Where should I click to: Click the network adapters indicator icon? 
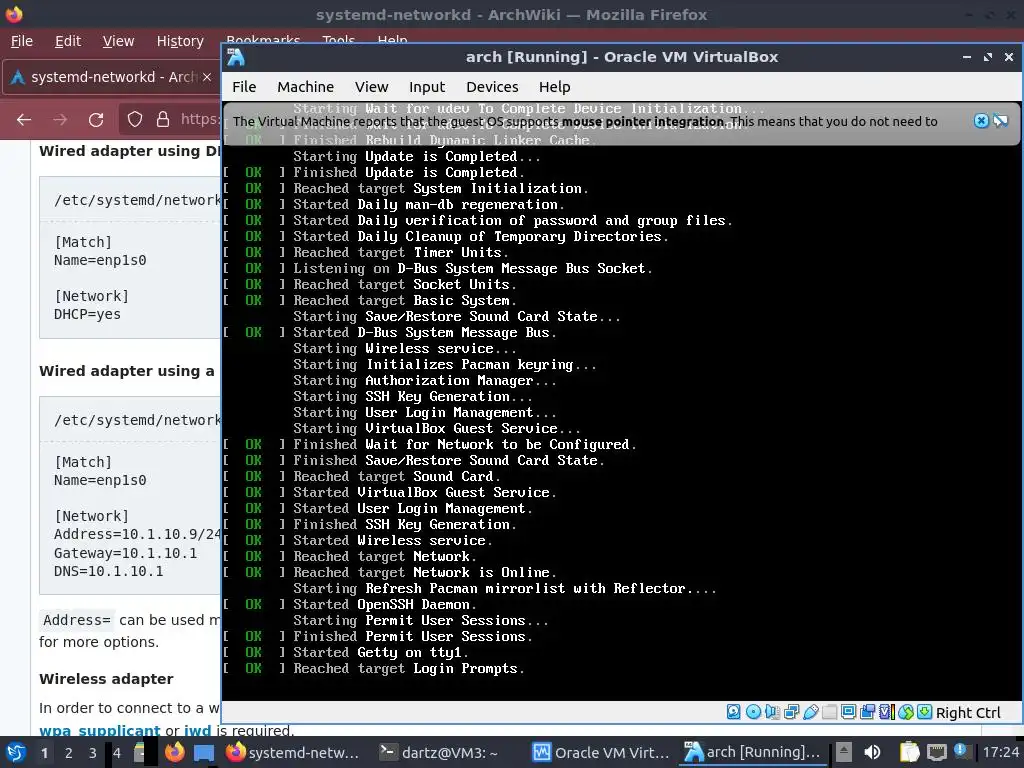[792, 712]
